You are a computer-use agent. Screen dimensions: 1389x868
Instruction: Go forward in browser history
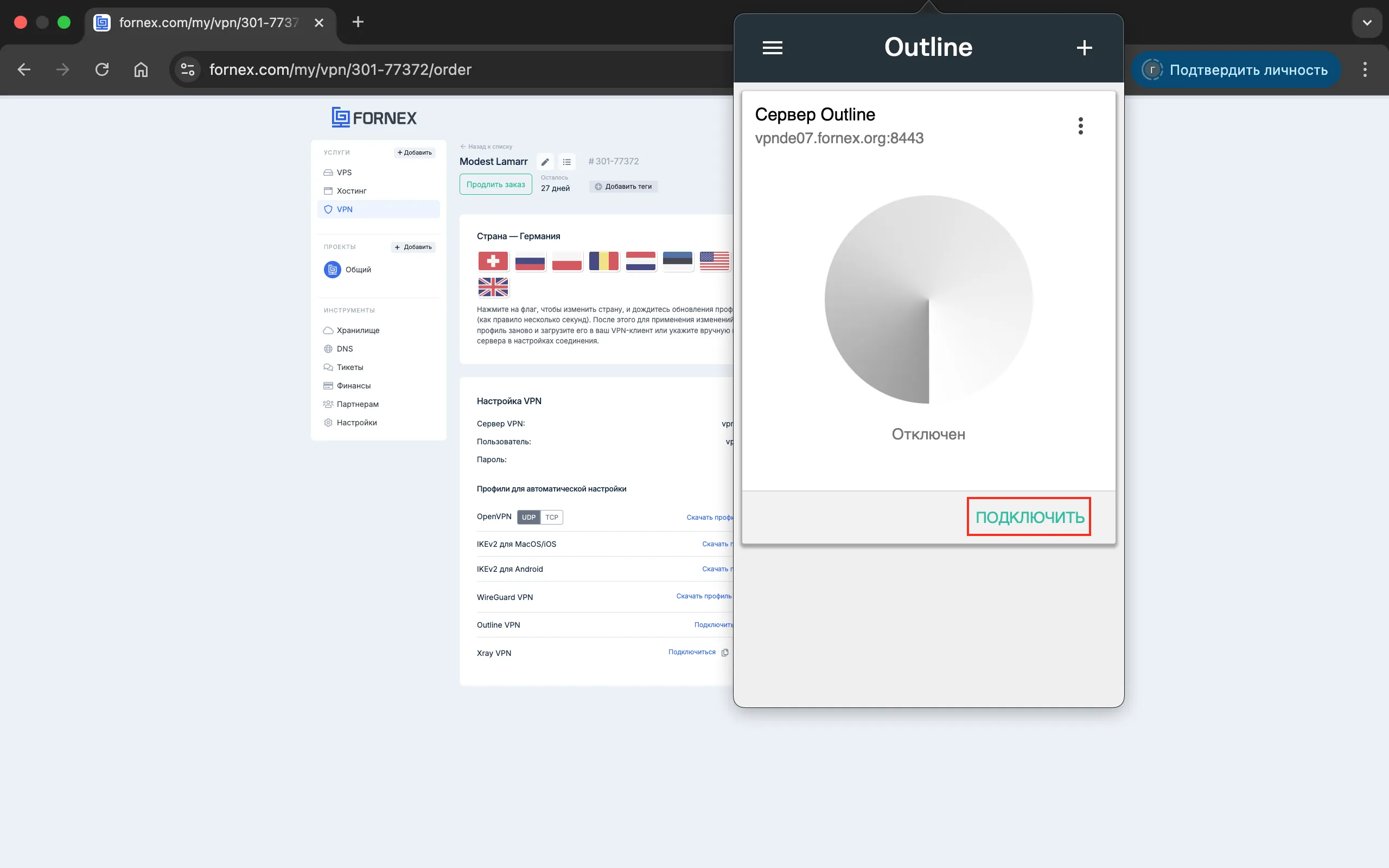click(63, 69)
